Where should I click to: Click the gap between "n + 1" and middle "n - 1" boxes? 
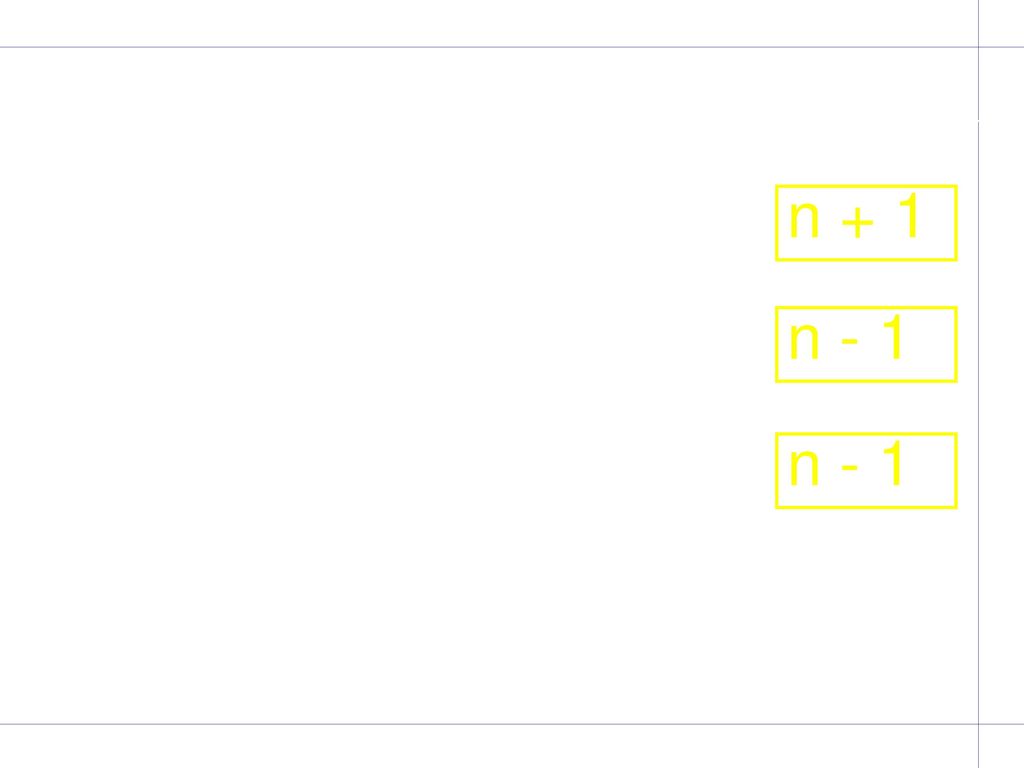pos(866,283)
